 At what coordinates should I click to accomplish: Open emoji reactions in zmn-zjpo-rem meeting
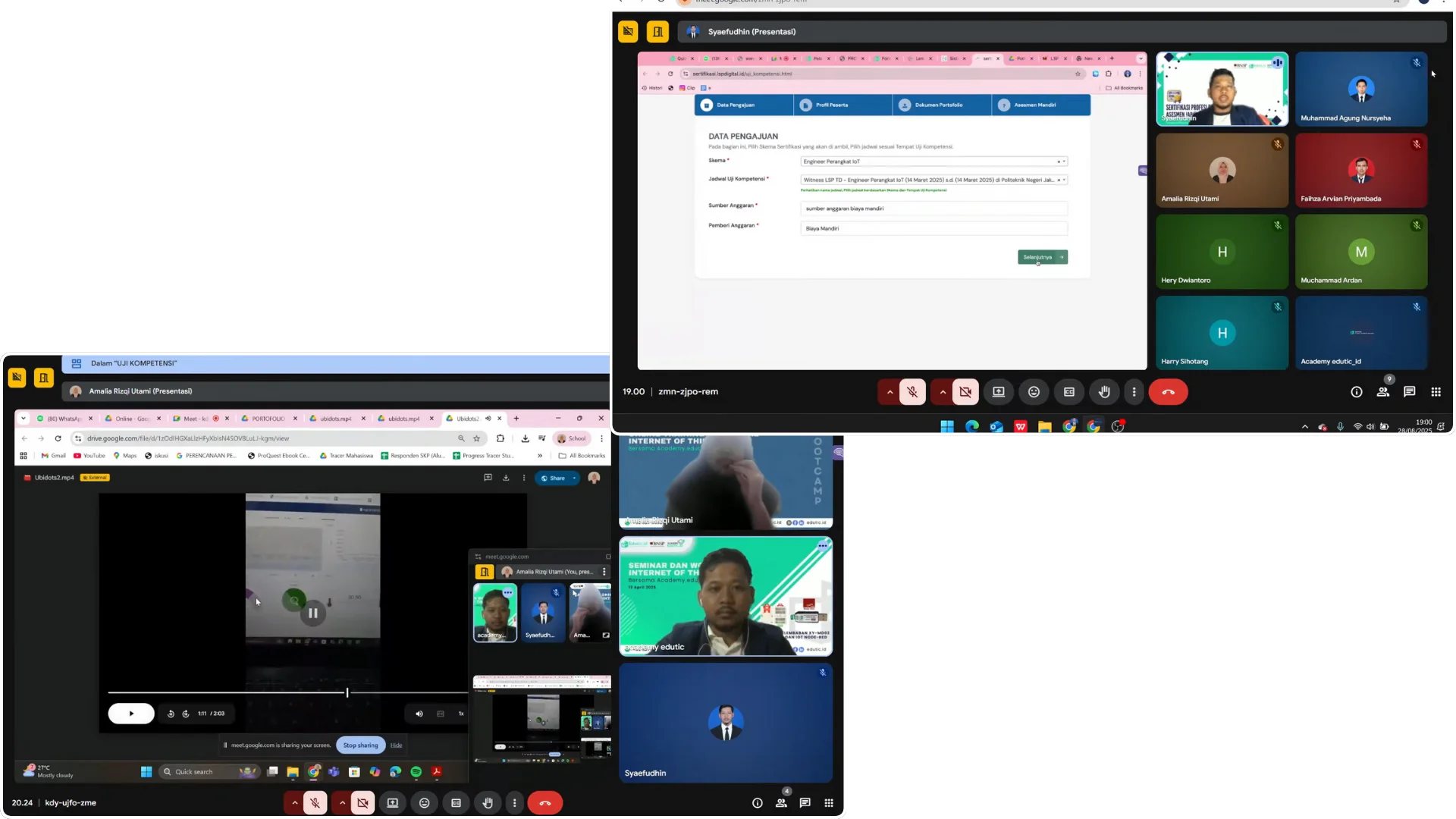click(x=1034, y=392)
